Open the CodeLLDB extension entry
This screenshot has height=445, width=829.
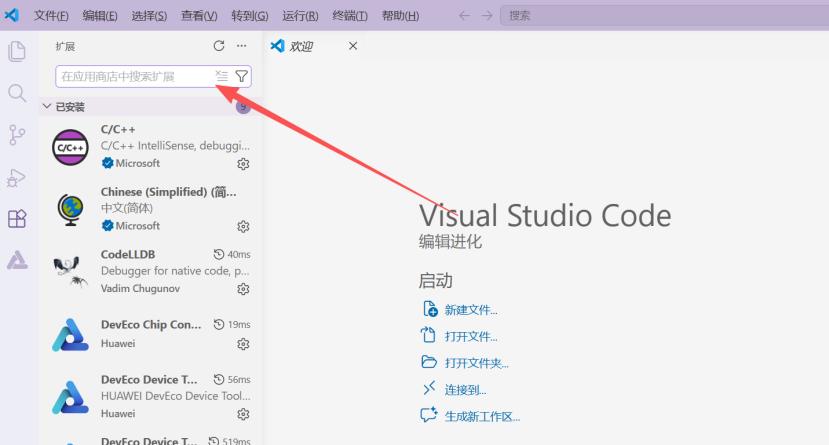pos(151,272)
